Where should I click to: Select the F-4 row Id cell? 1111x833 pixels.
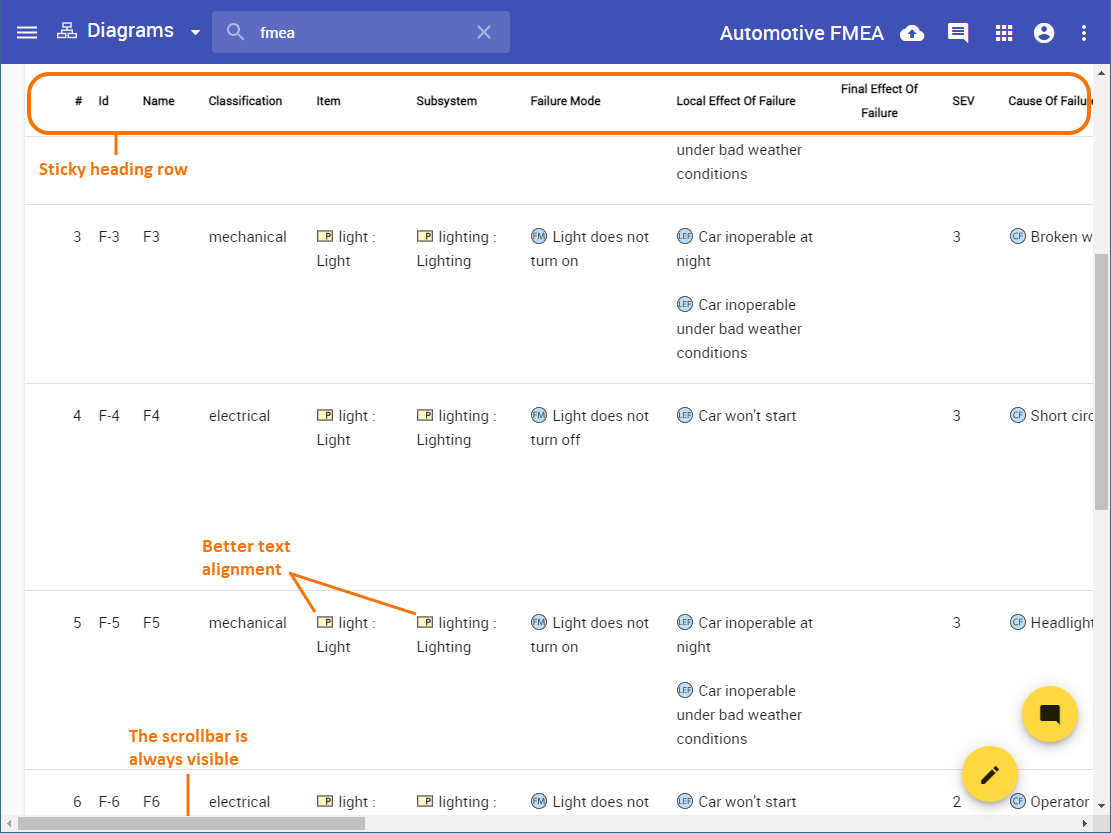coord(109,416)
